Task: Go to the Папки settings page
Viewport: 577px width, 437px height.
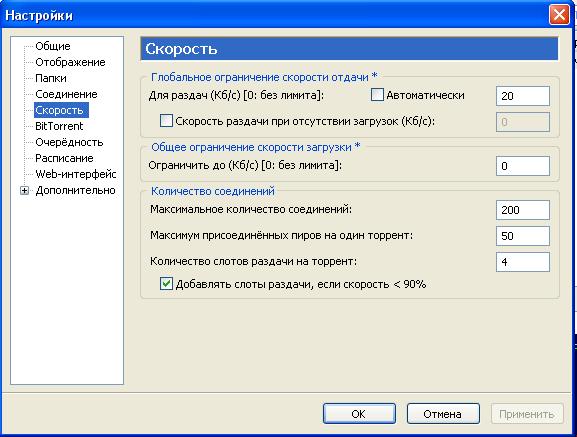Action: (x=51, y=78)
